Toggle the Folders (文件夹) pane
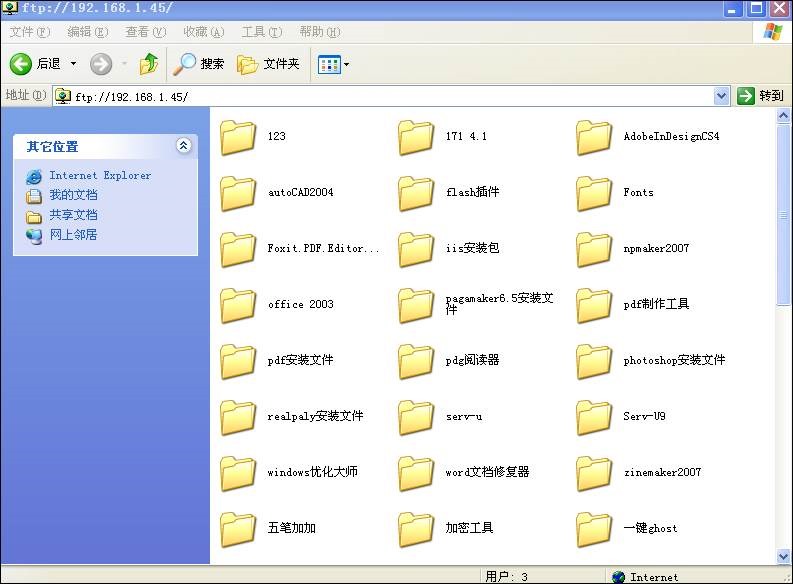This screenshot has width=793, height=584. point(269,64)
